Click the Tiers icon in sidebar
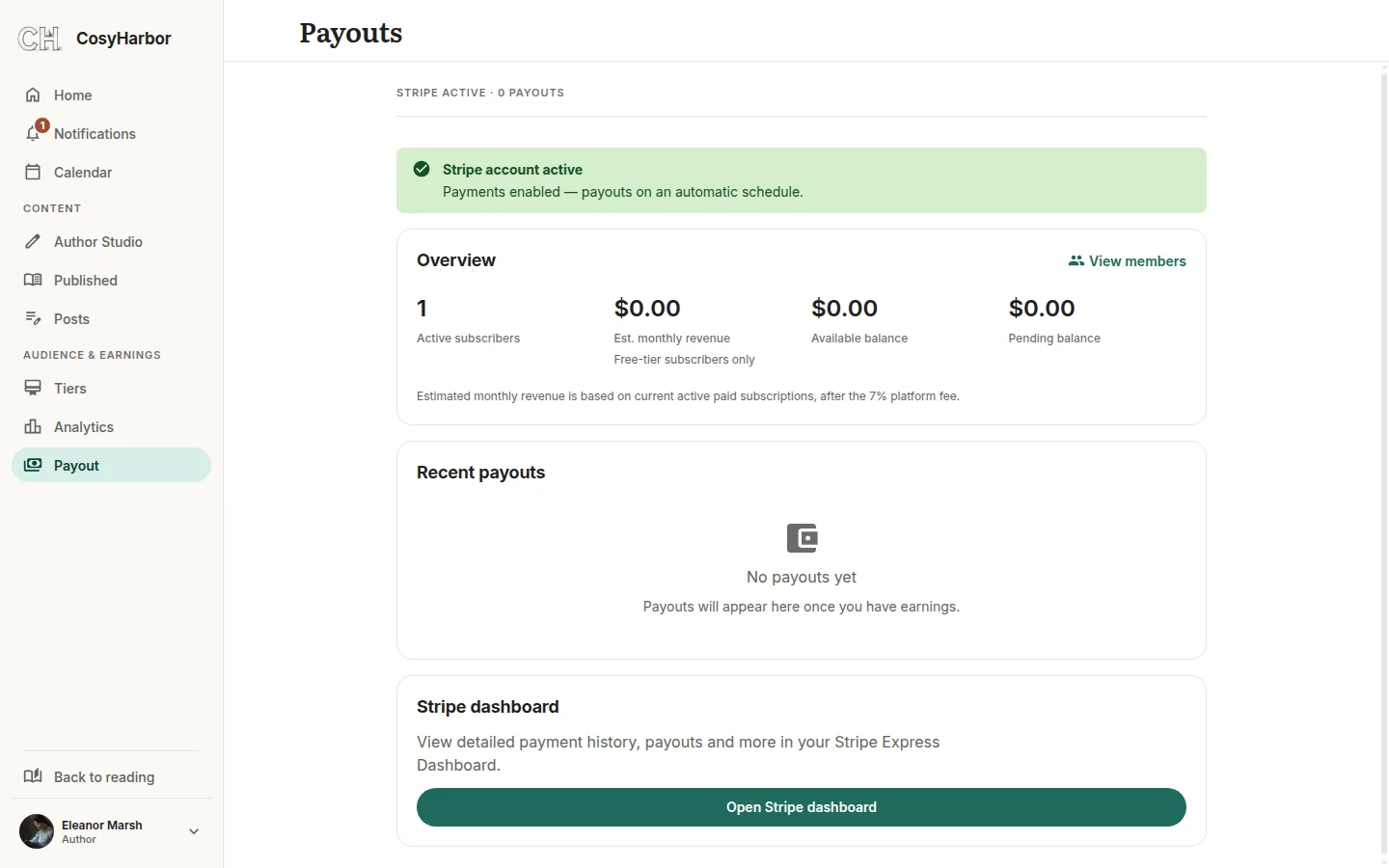 pos(33,388)
